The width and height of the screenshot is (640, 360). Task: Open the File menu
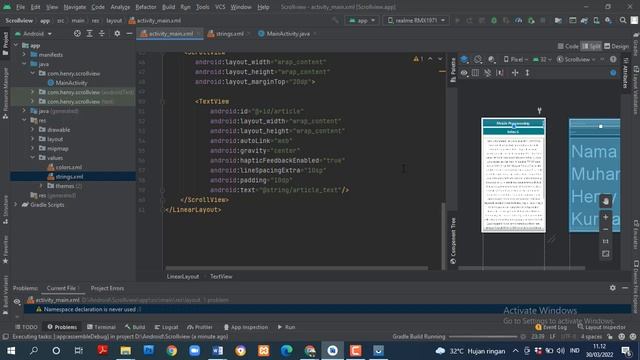click(x=20, y=7)
